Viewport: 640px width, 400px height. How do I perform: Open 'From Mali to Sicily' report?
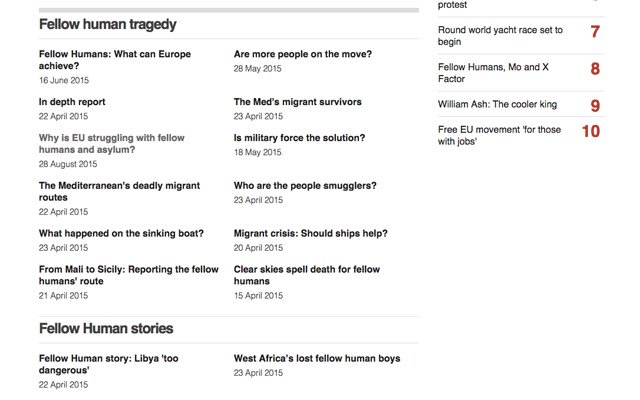coord(129,275)
